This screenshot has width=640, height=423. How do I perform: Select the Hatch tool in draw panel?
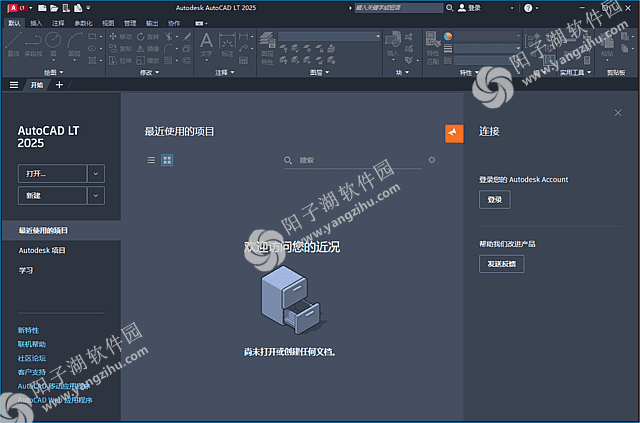pos(92,60)
